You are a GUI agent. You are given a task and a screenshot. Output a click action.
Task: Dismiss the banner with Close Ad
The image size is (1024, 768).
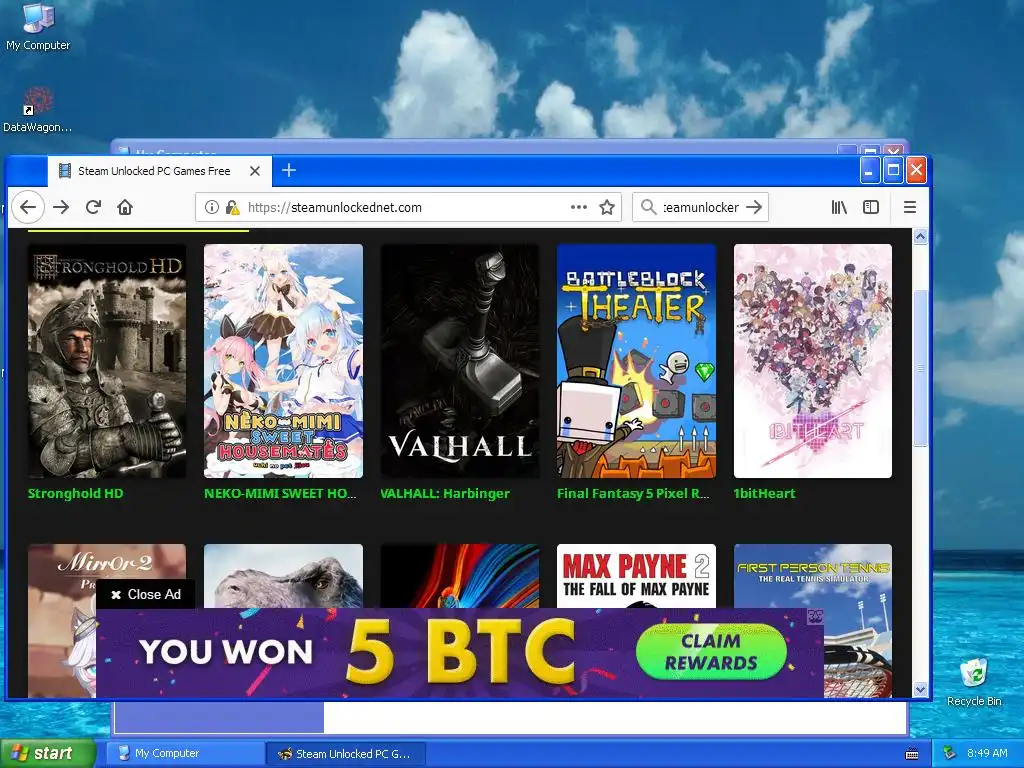point(146,594)
